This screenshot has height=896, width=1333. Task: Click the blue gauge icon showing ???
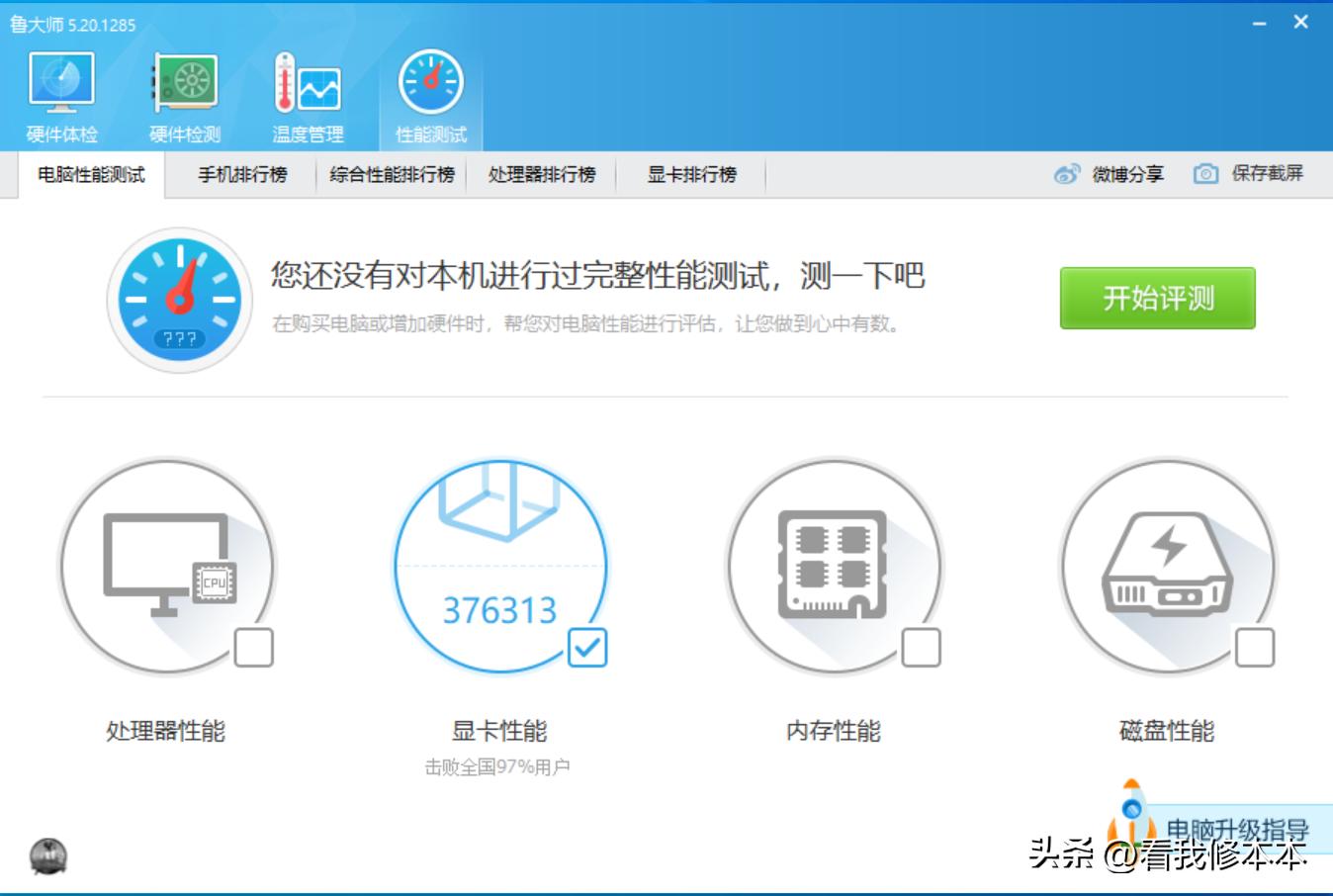179,299
